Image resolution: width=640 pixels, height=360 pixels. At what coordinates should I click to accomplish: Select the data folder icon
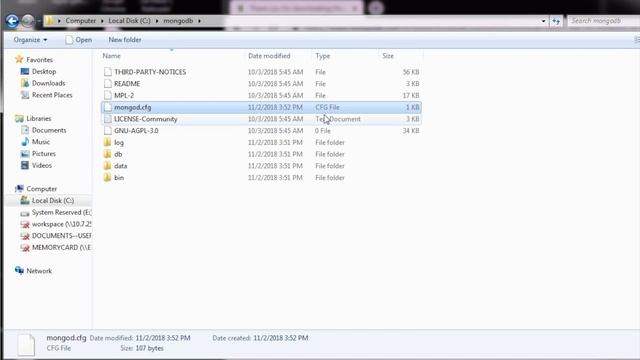[107, 166]
